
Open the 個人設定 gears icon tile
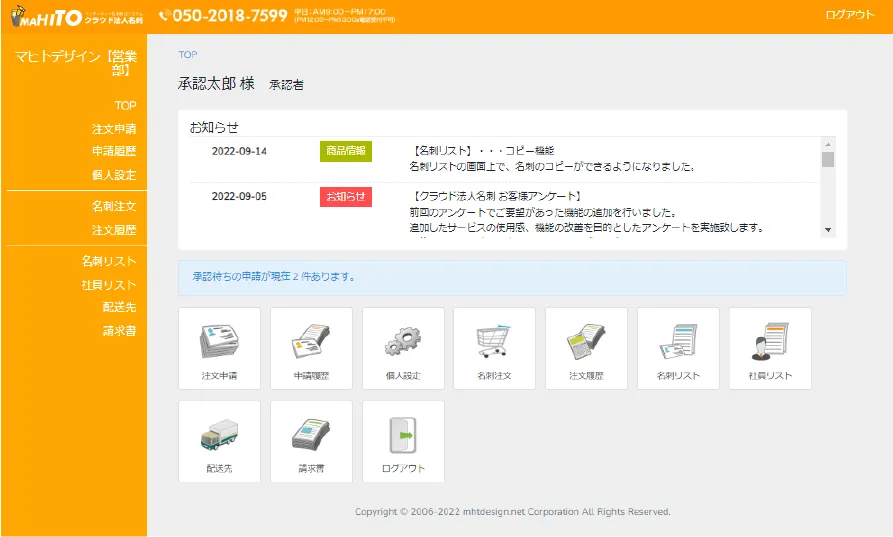pyautogui.click(x=403, y=349)
